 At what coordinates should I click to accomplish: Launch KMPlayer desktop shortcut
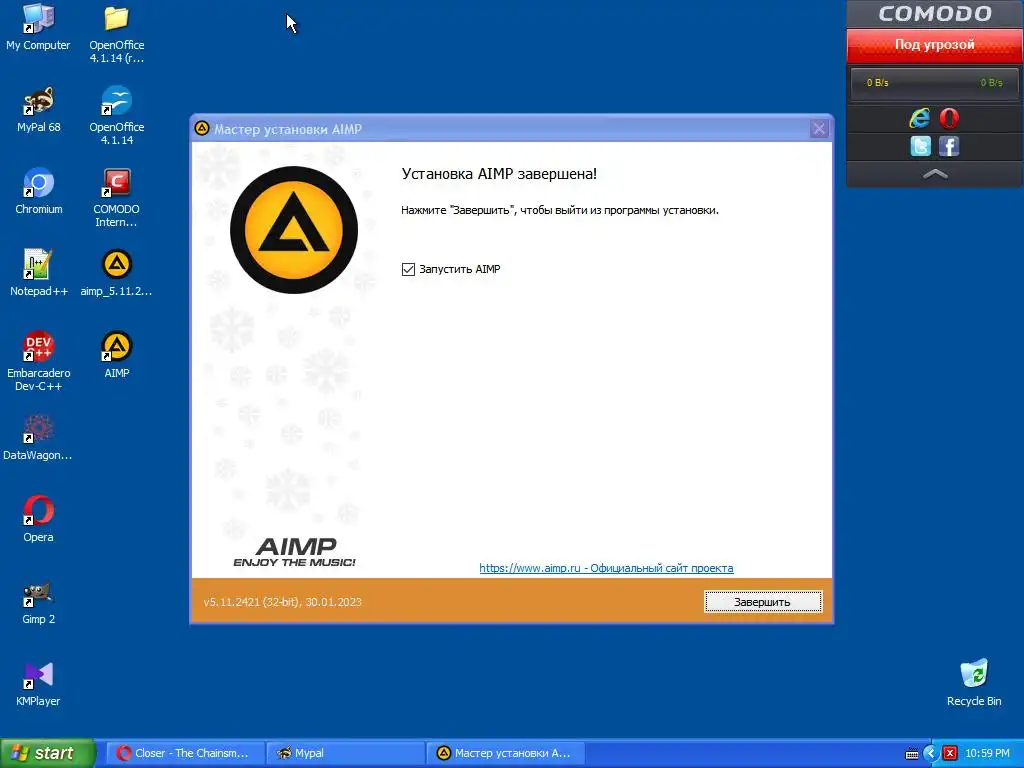38,684
